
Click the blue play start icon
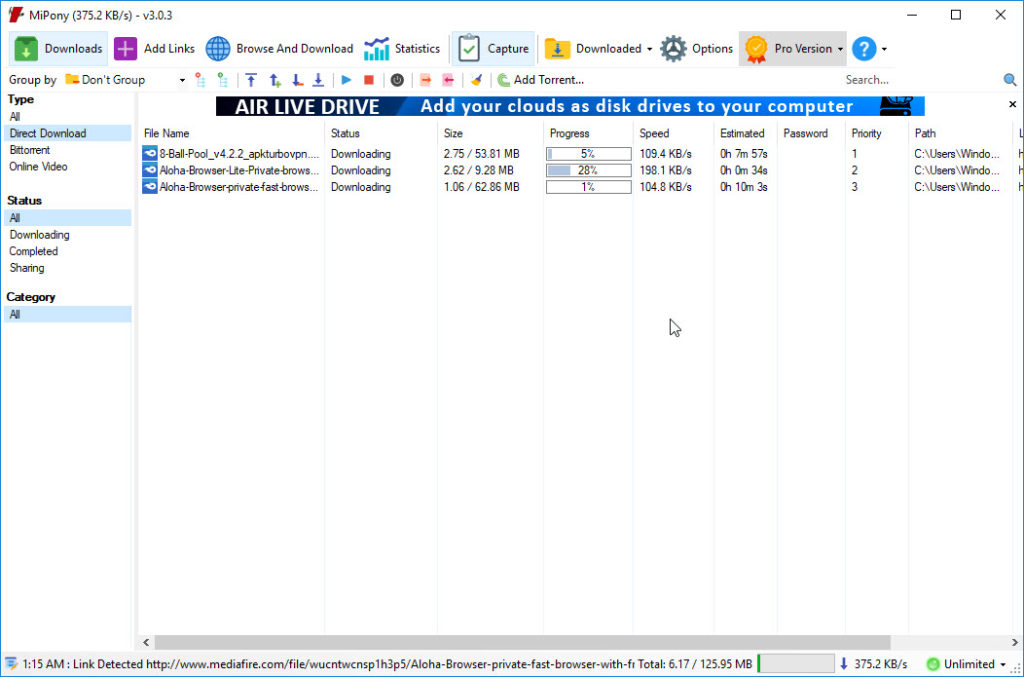click(347, 80)
